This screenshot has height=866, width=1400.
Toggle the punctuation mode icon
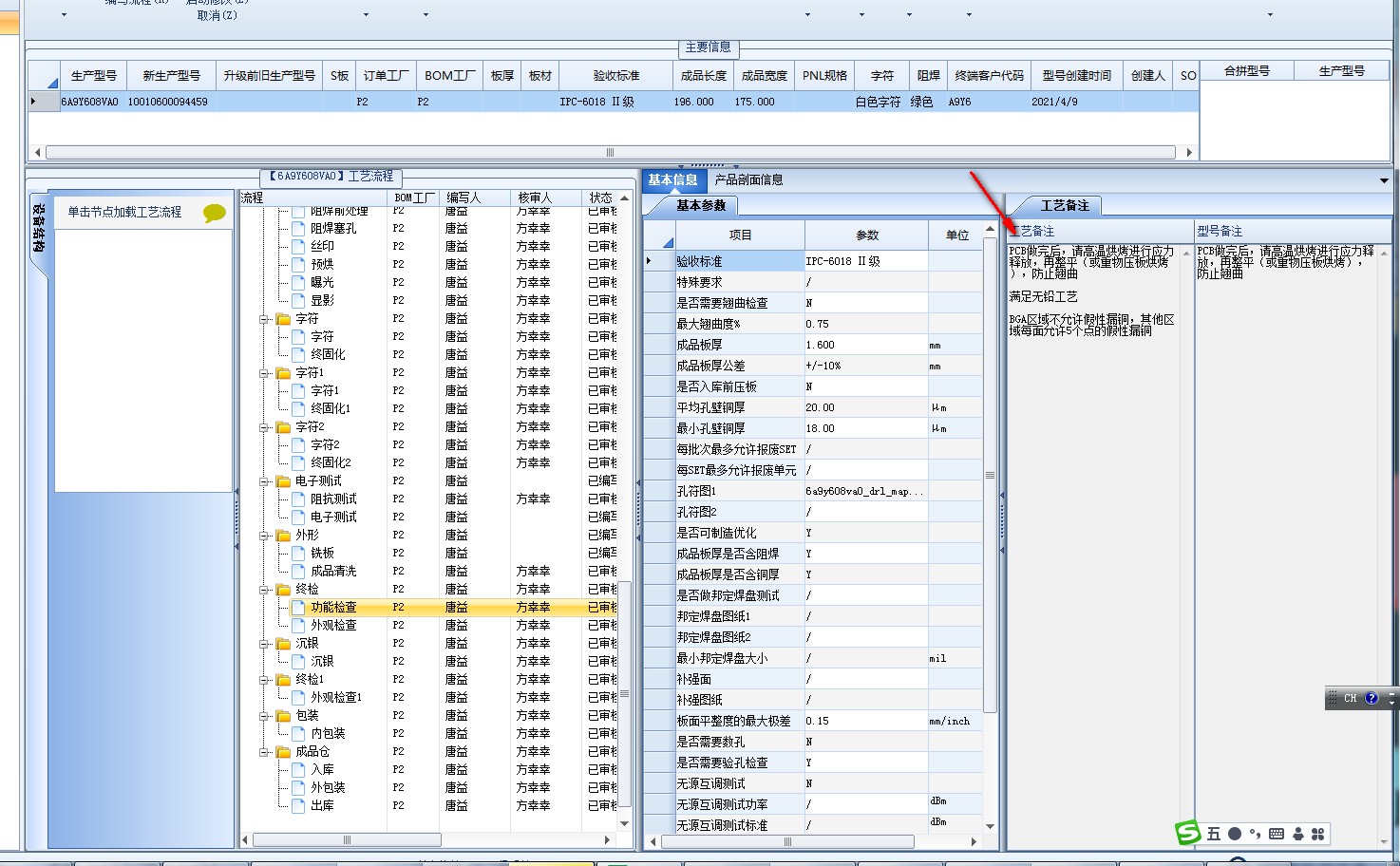click(x=1255, y=834)
